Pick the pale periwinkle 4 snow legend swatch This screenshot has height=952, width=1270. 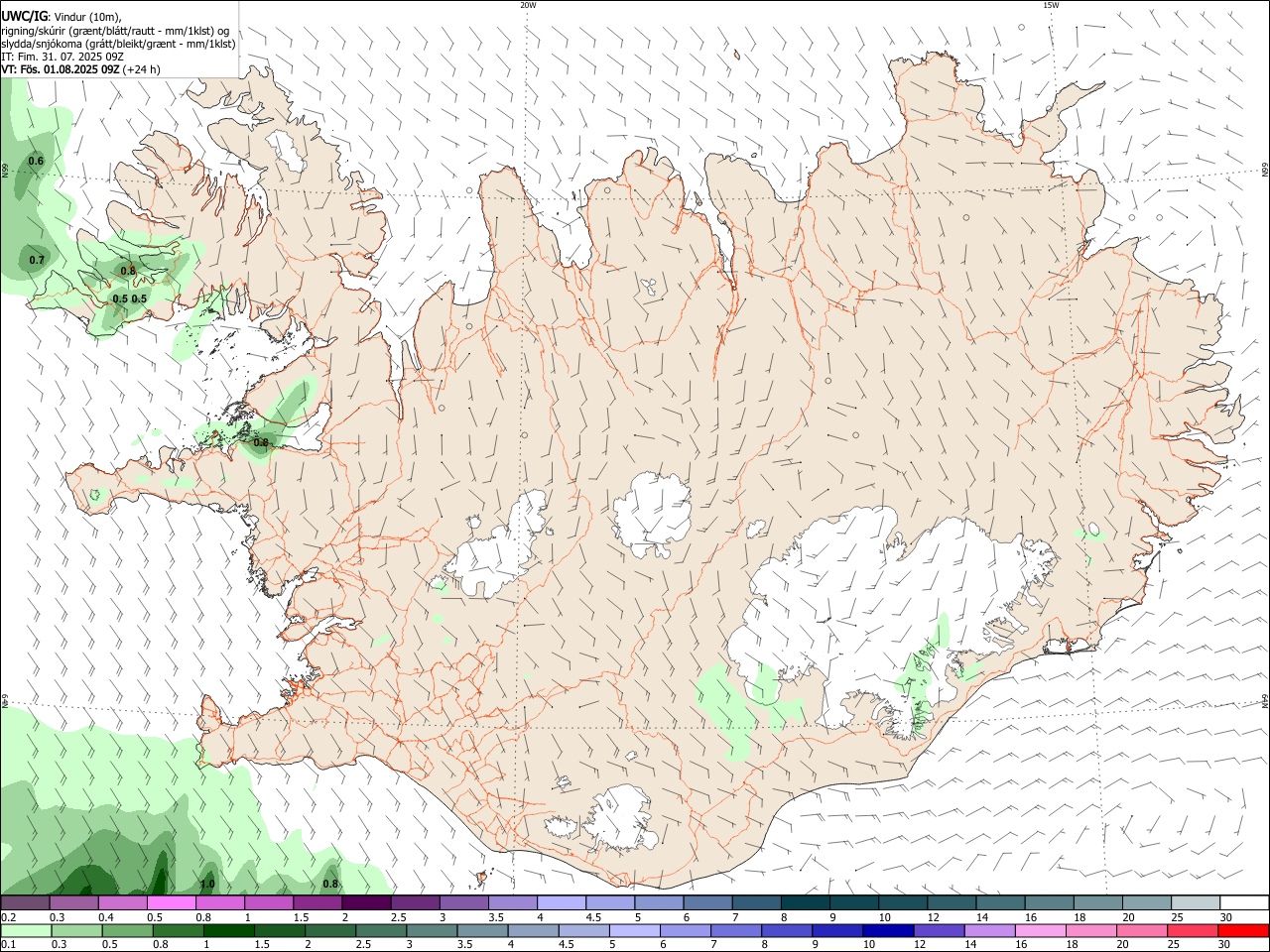click(x=562, y=903)
